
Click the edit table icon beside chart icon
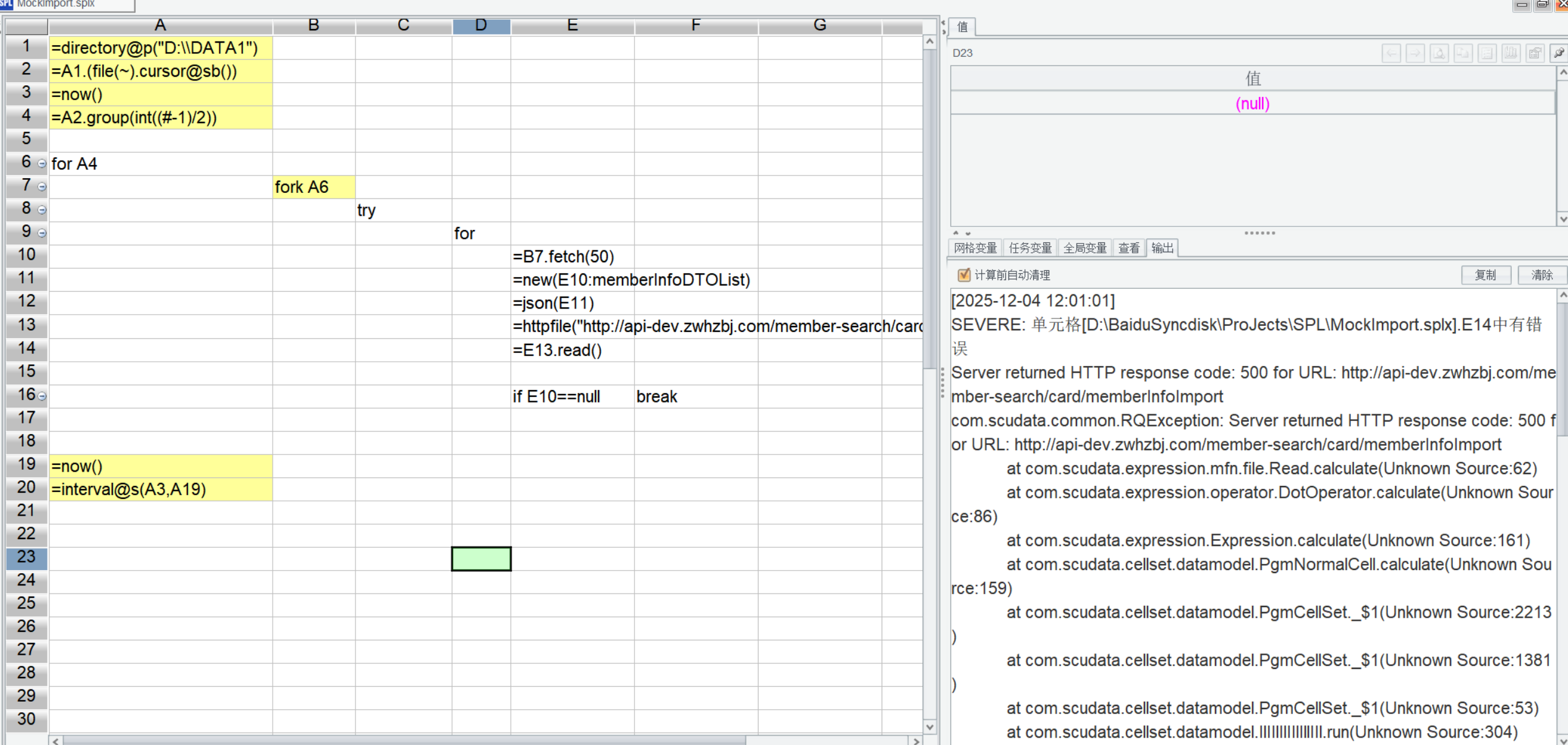pos(1535,54)
